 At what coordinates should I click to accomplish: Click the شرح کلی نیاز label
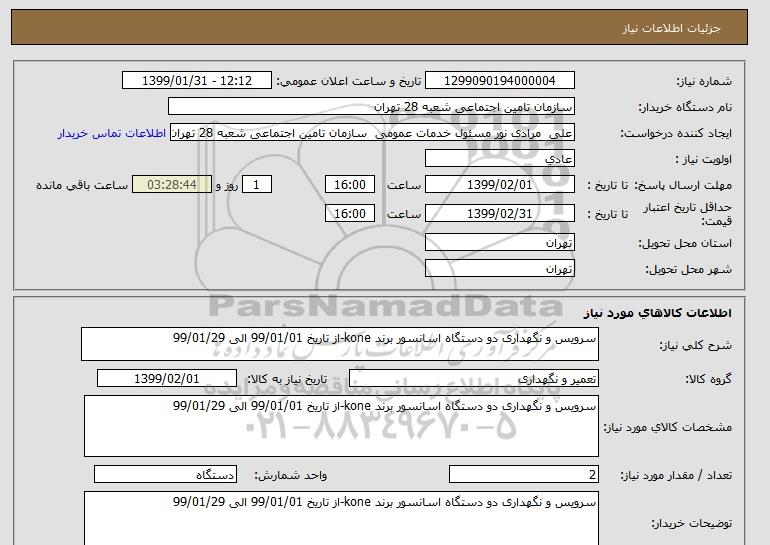click(695, 346)
